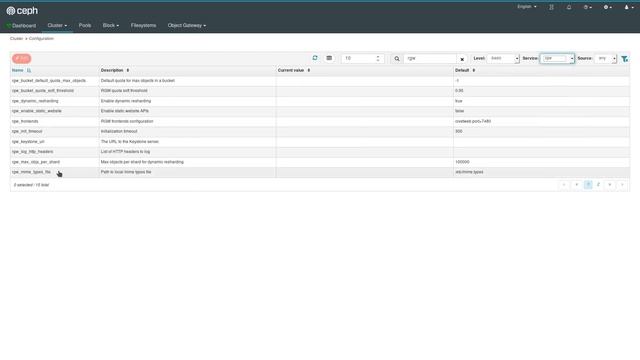Open the English language dropdown
The height and width of the screenshot is (360, 640).
527,7
